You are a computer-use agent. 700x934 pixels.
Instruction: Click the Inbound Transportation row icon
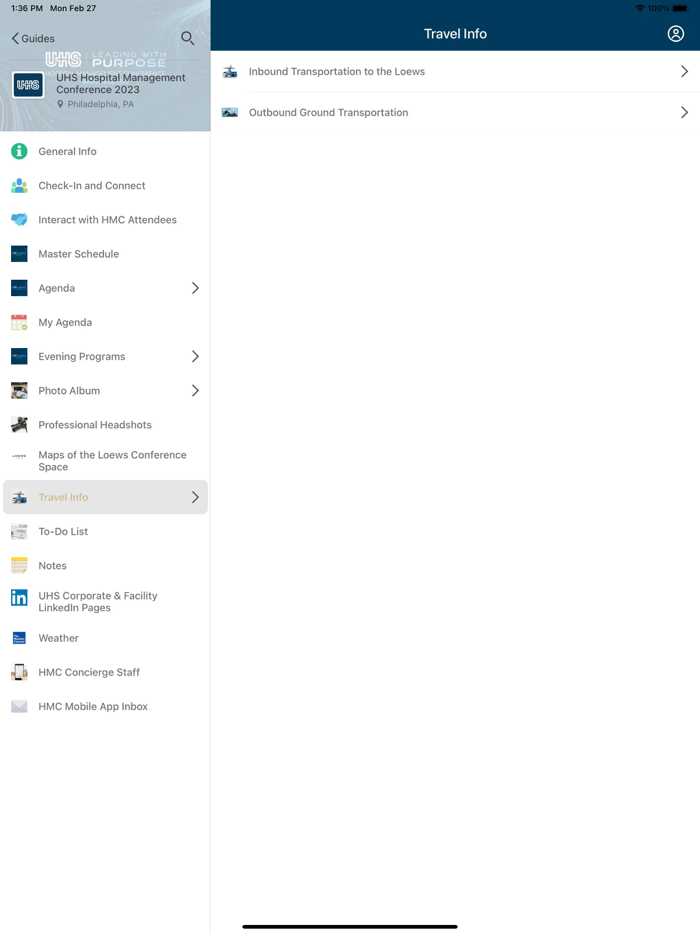[230, 71]
